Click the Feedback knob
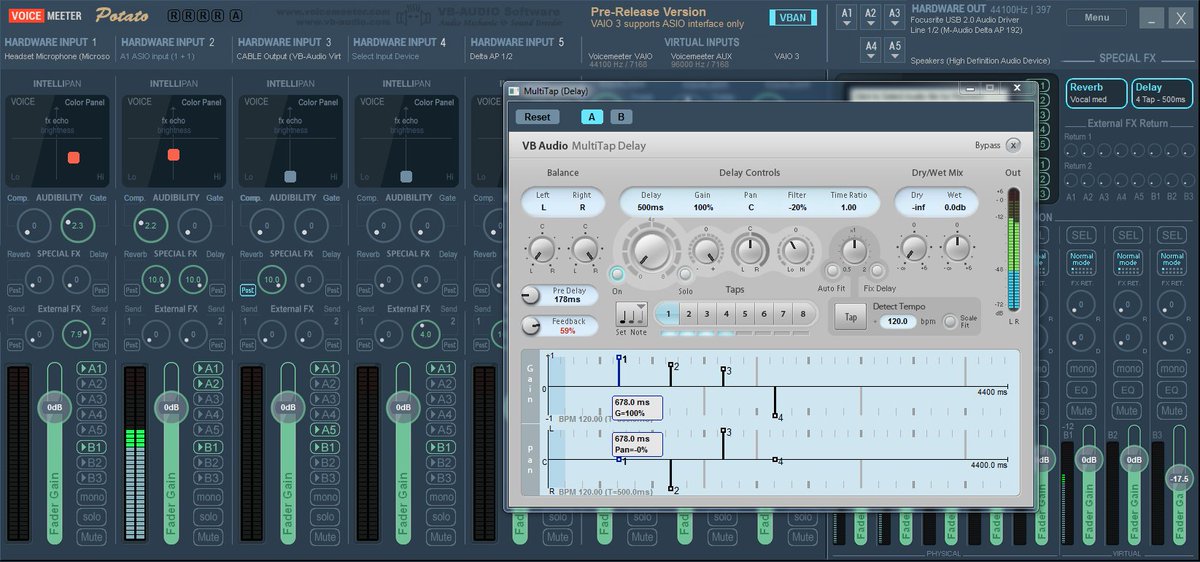This screenshot has width=1200, height=562. pos(530,326)
